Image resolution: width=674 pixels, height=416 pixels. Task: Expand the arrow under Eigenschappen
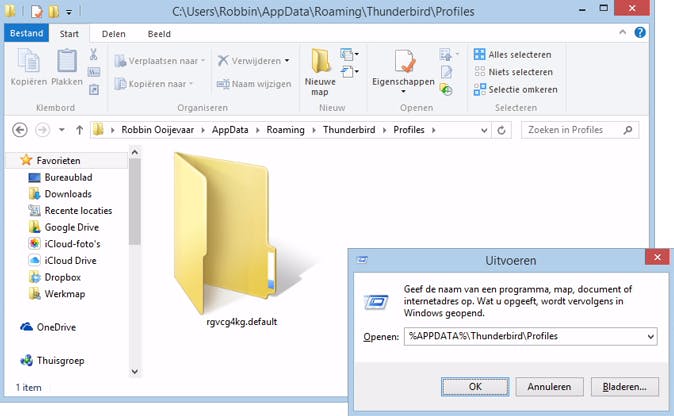403,91
